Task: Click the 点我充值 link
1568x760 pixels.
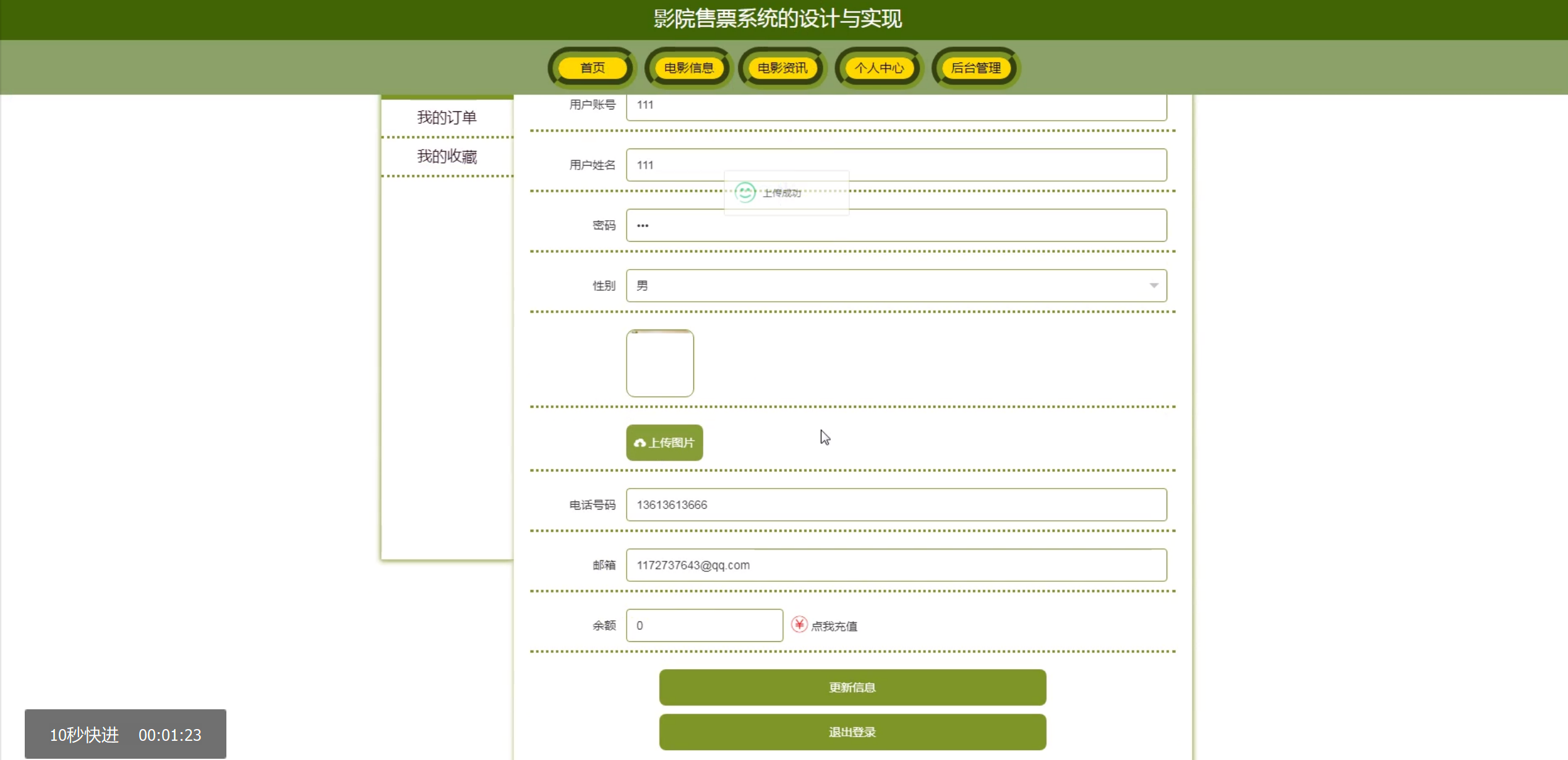Action: [x=834, y=626]
